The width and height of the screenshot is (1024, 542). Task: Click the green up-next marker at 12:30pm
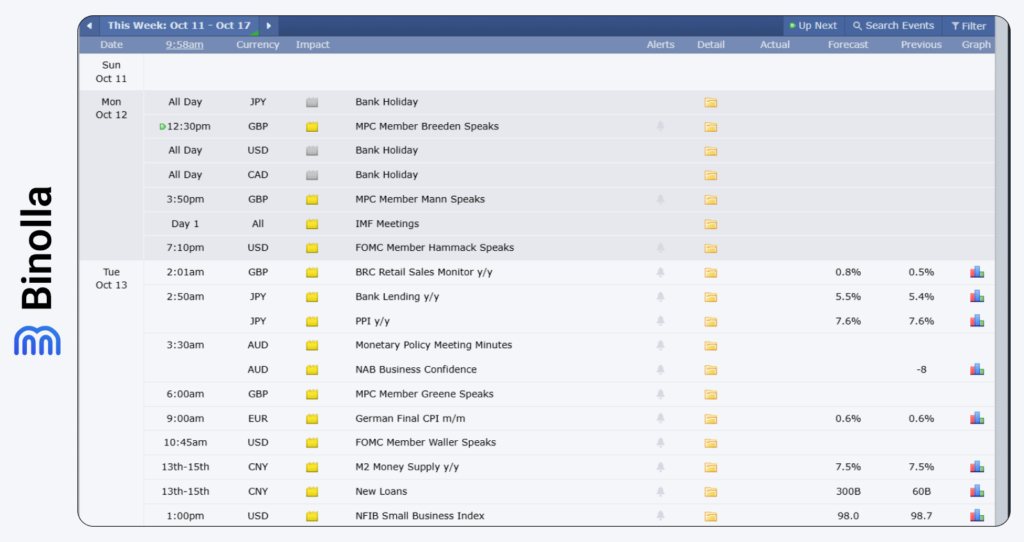click(162, 127)
